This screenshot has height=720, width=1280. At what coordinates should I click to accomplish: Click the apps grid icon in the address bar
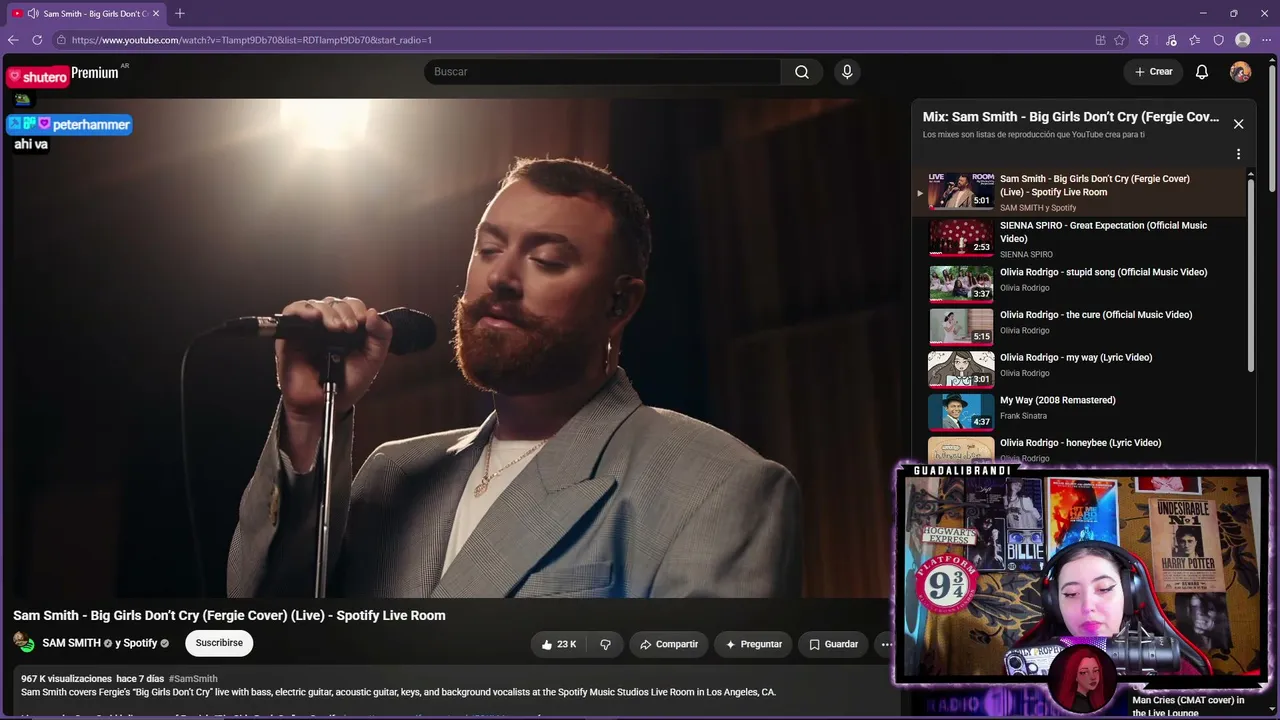1100,40
